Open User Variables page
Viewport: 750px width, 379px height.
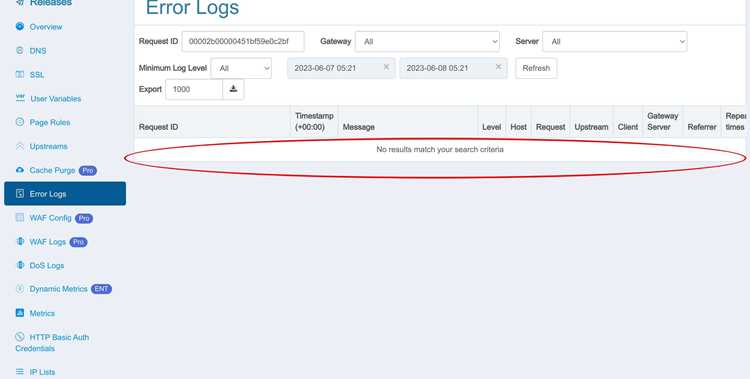point(55,99)
